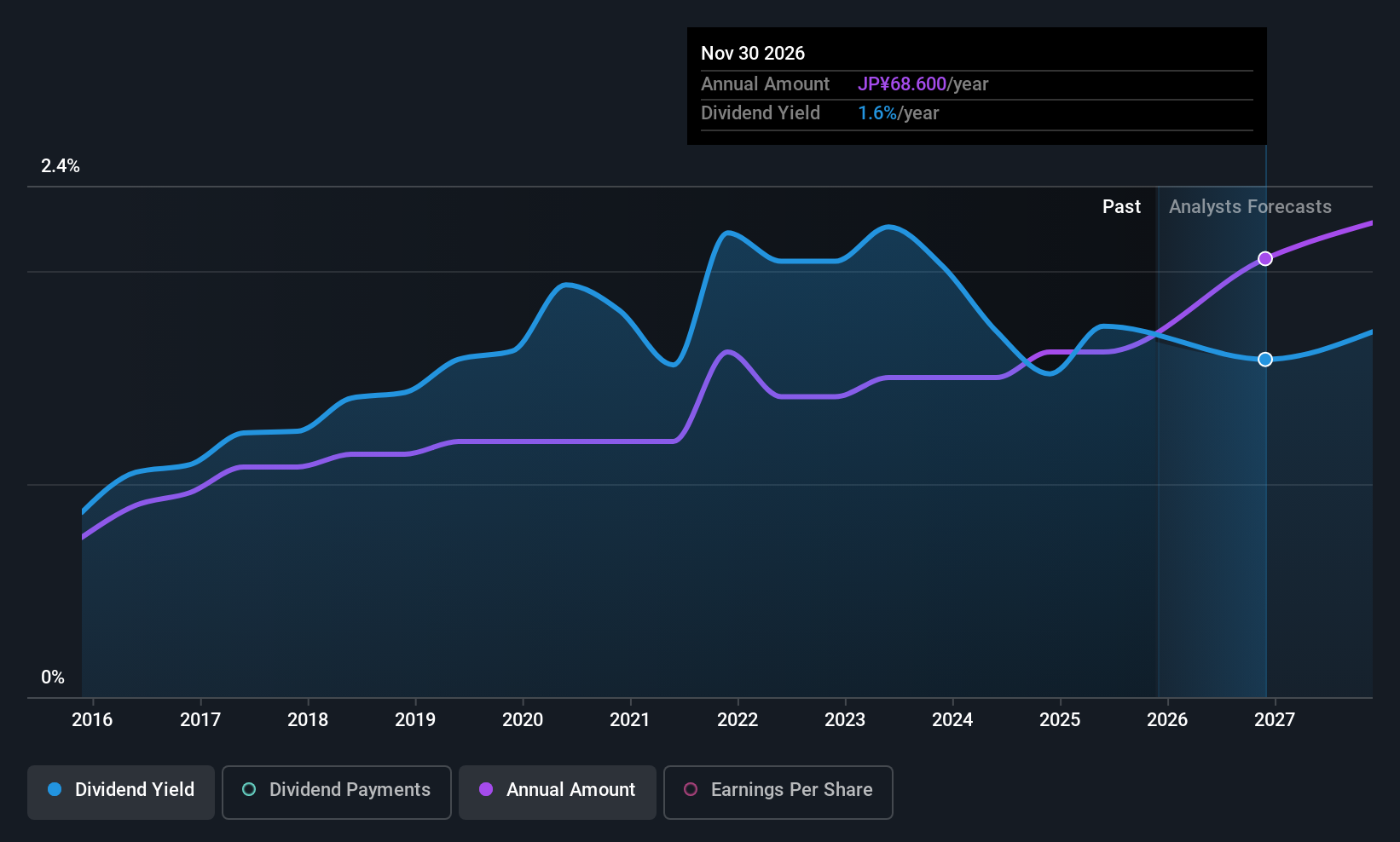Viewport: 1400px width, 842px height.
Task: Click the 2027 x-axis label
Action: 1275,720
